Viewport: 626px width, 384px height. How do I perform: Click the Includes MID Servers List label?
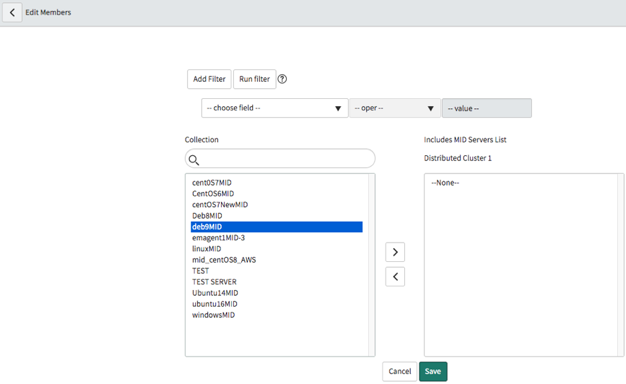point(465,140)
